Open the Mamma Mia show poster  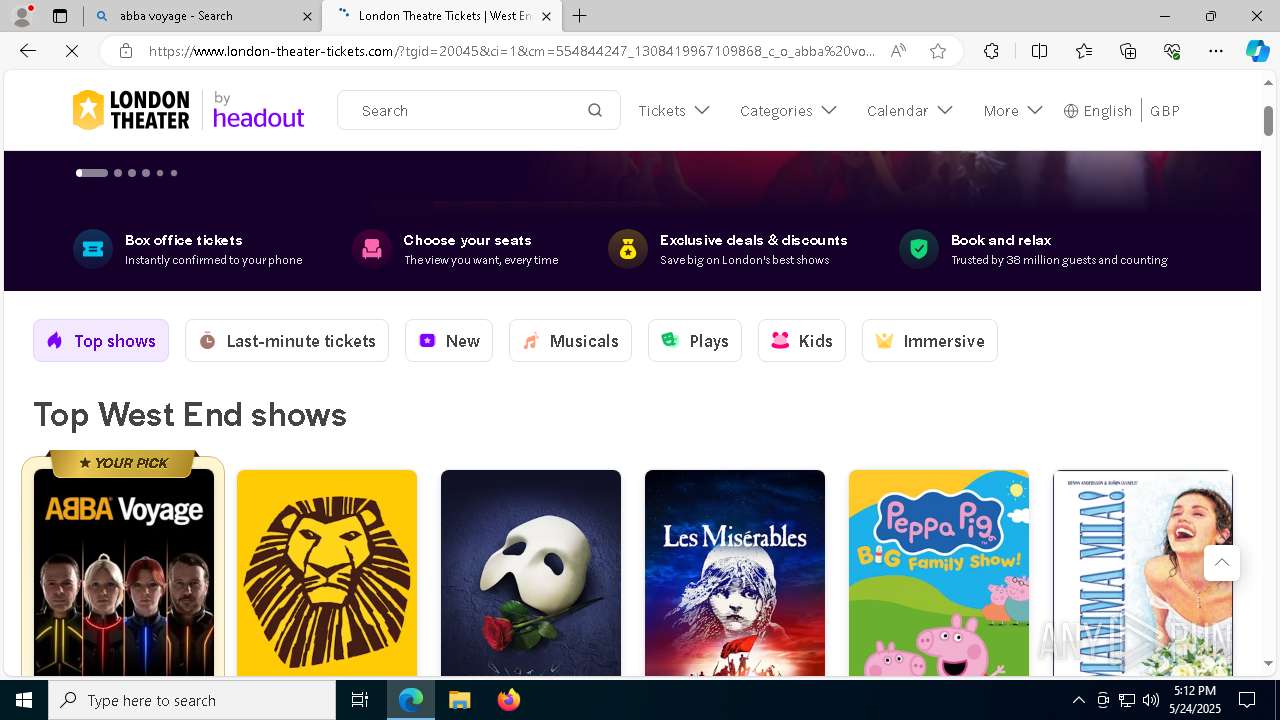(x=1143, y=573)
